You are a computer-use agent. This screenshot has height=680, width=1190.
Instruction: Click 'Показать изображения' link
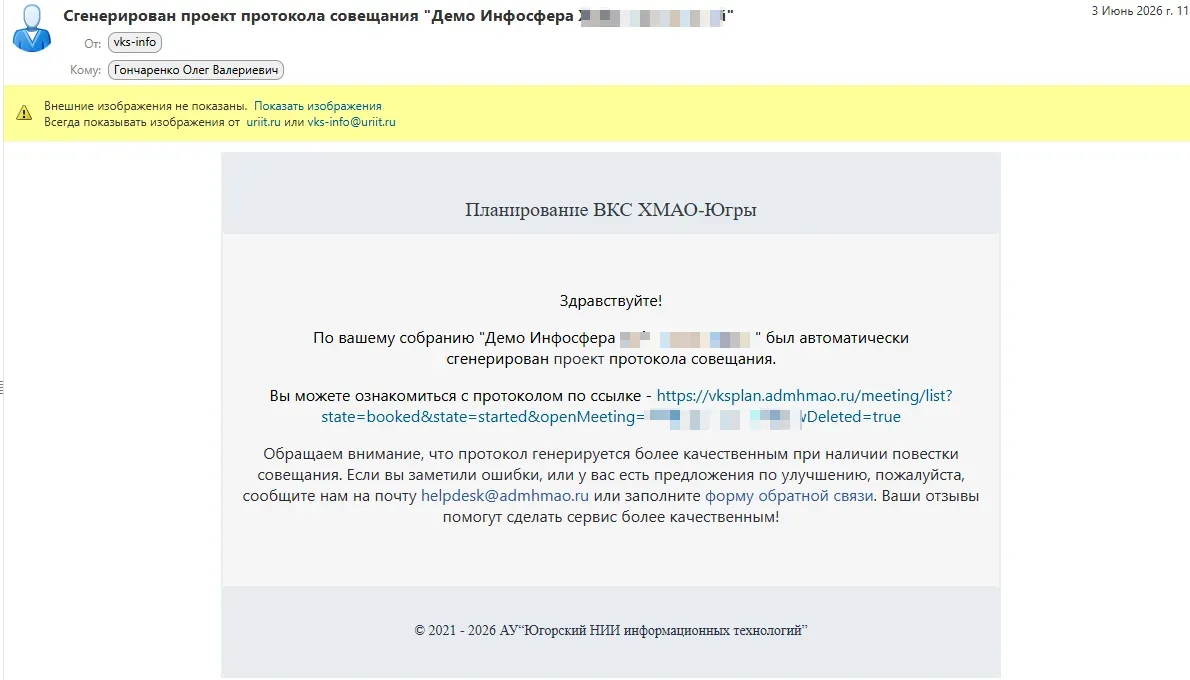(x=317, y=105)
